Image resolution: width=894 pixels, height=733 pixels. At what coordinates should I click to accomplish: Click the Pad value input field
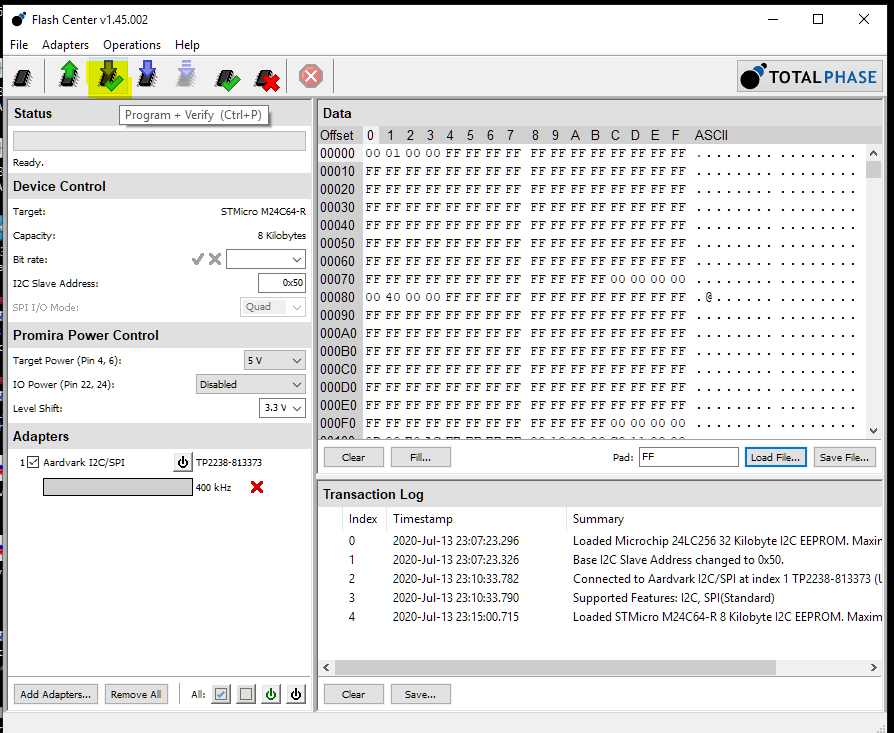click(688, 457)
